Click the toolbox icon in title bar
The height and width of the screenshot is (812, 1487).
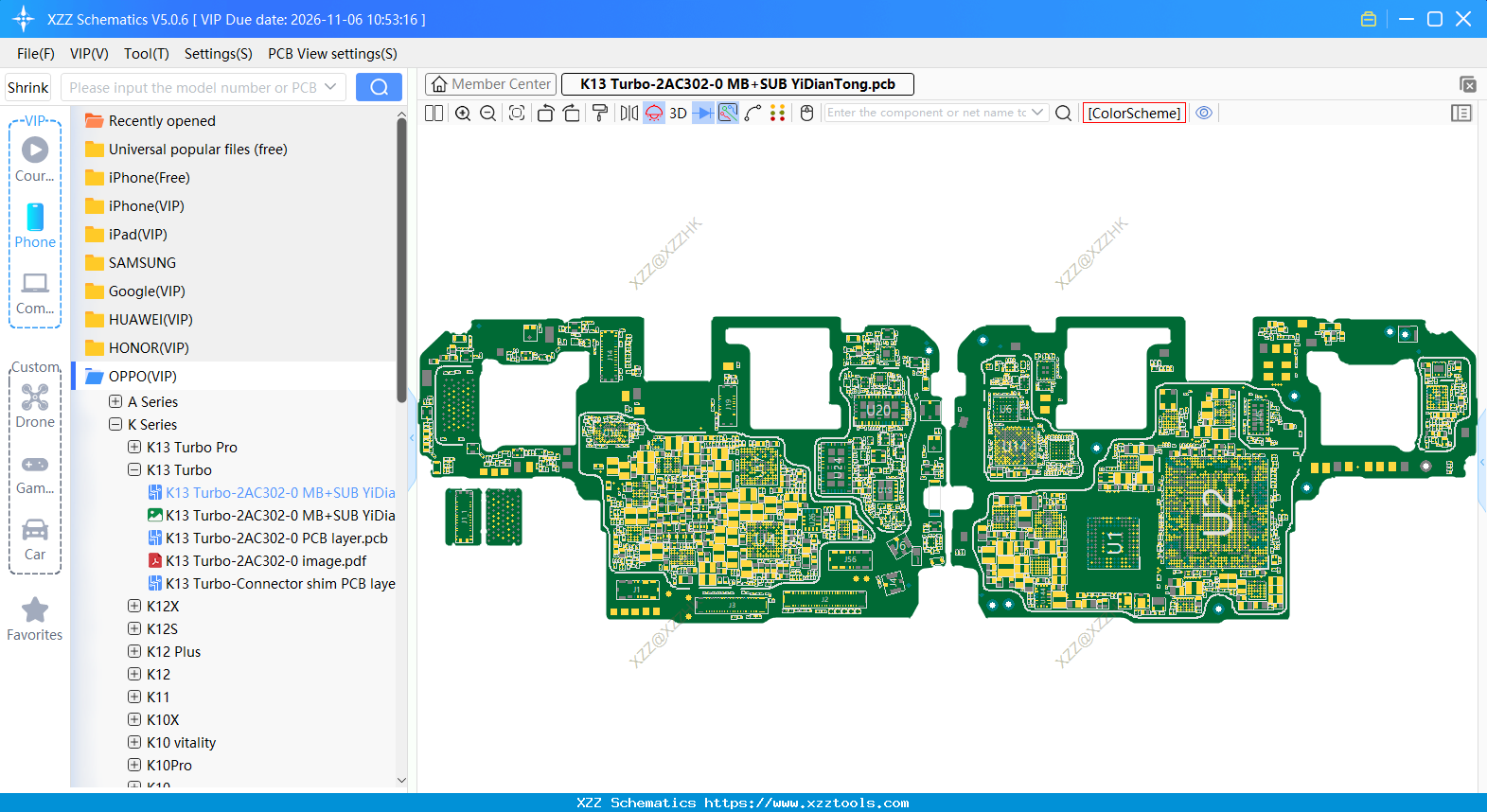pos(1369,19)
